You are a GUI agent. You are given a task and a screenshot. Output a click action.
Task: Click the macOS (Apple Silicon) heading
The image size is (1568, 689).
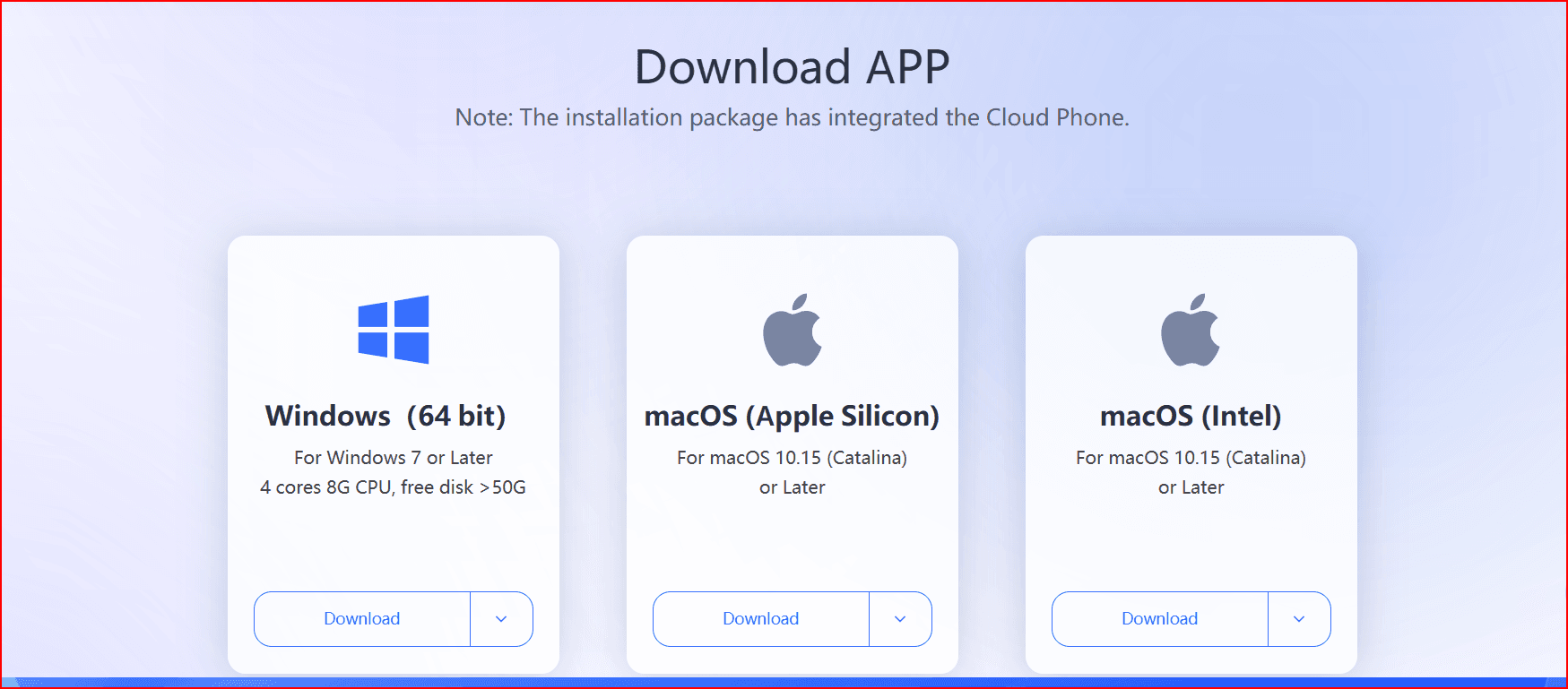(792, 415)
